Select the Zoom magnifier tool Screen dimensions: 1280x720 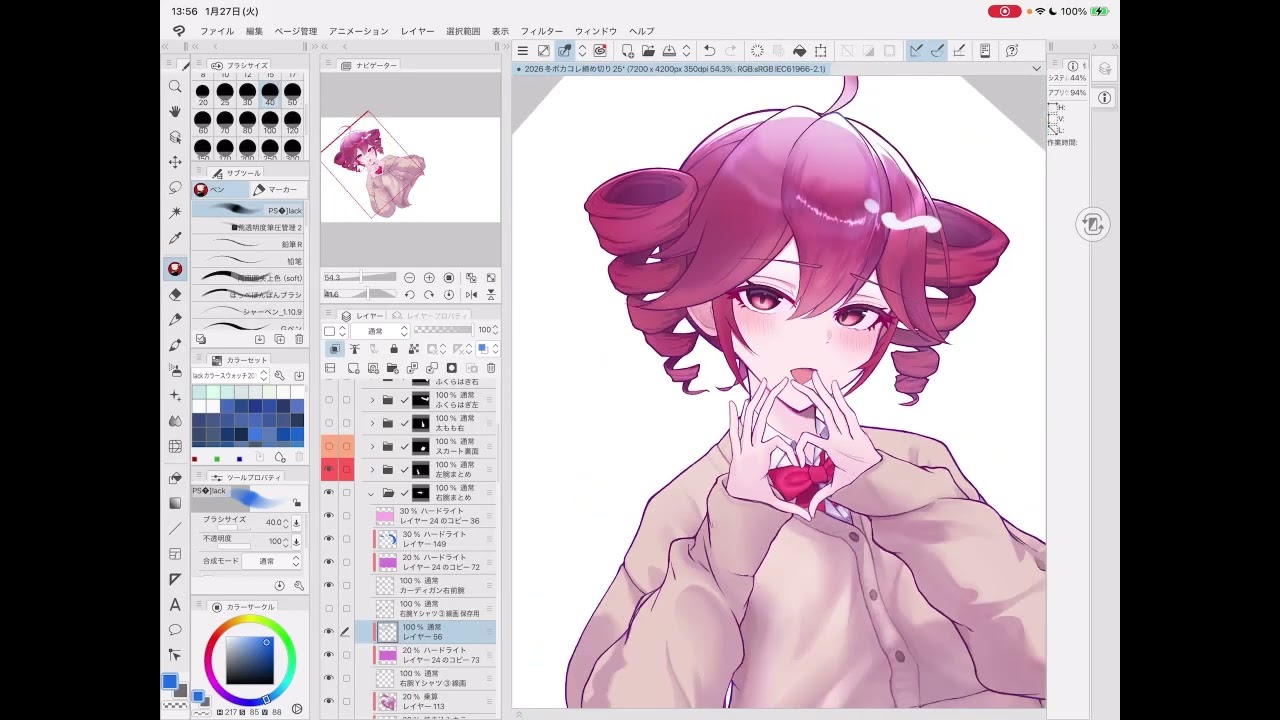click(176, 87)
